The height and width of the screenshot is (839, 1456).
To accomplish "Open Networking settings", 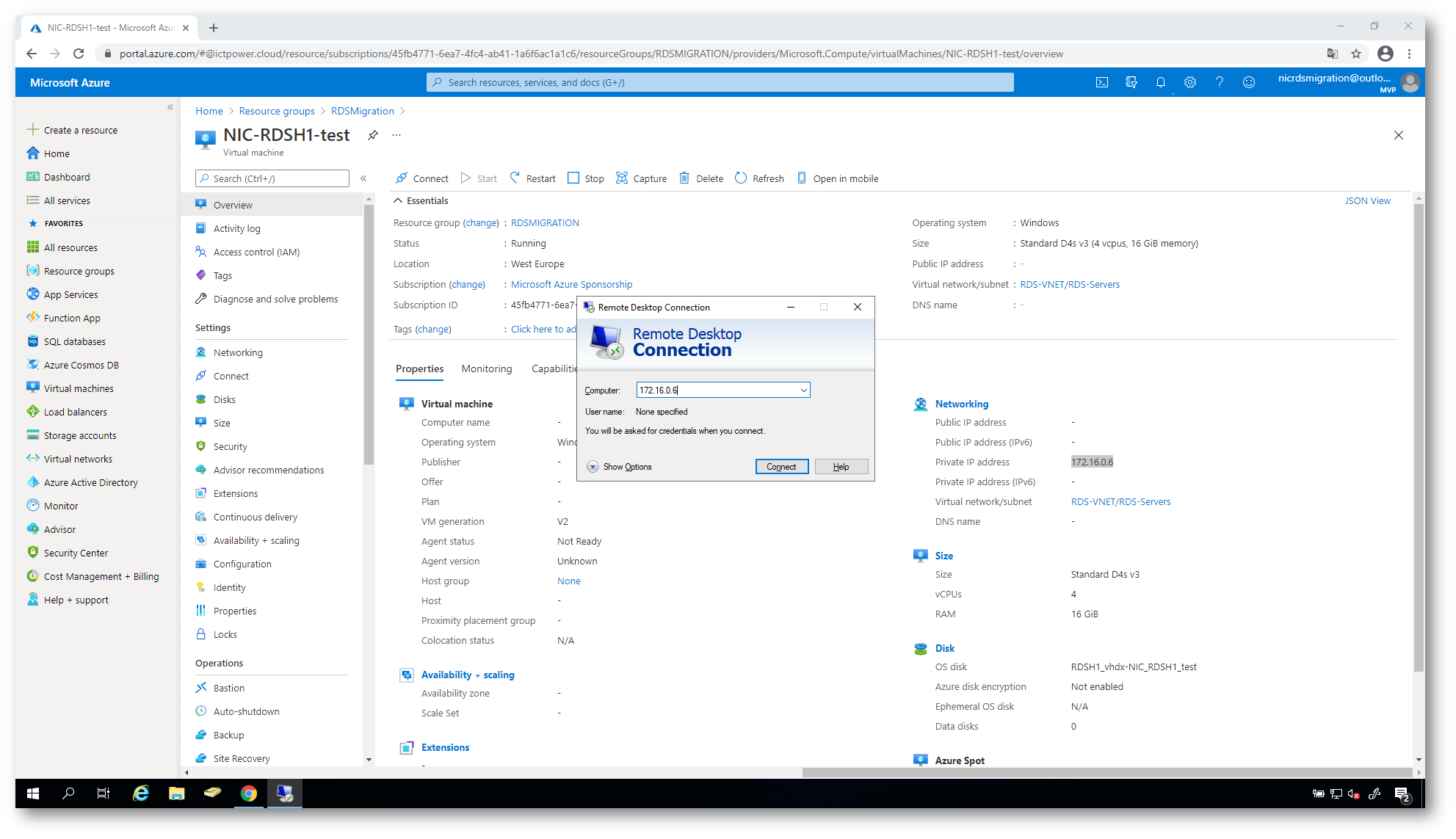I will coord(238,352).
